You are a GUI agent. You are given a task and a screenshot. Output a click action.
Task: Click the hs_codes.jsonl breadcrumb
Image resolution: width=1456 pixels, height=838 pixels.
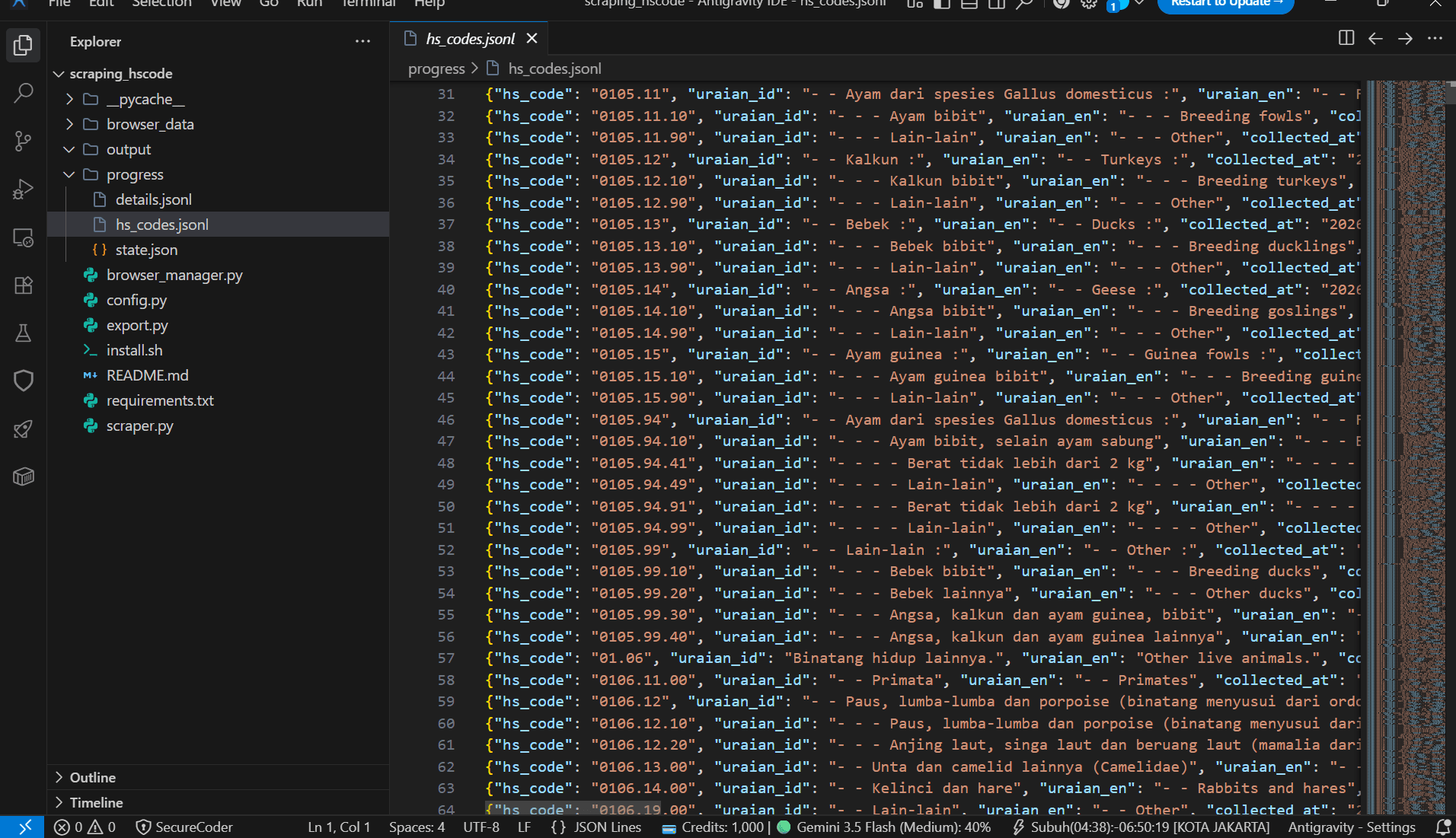(554, 69)
